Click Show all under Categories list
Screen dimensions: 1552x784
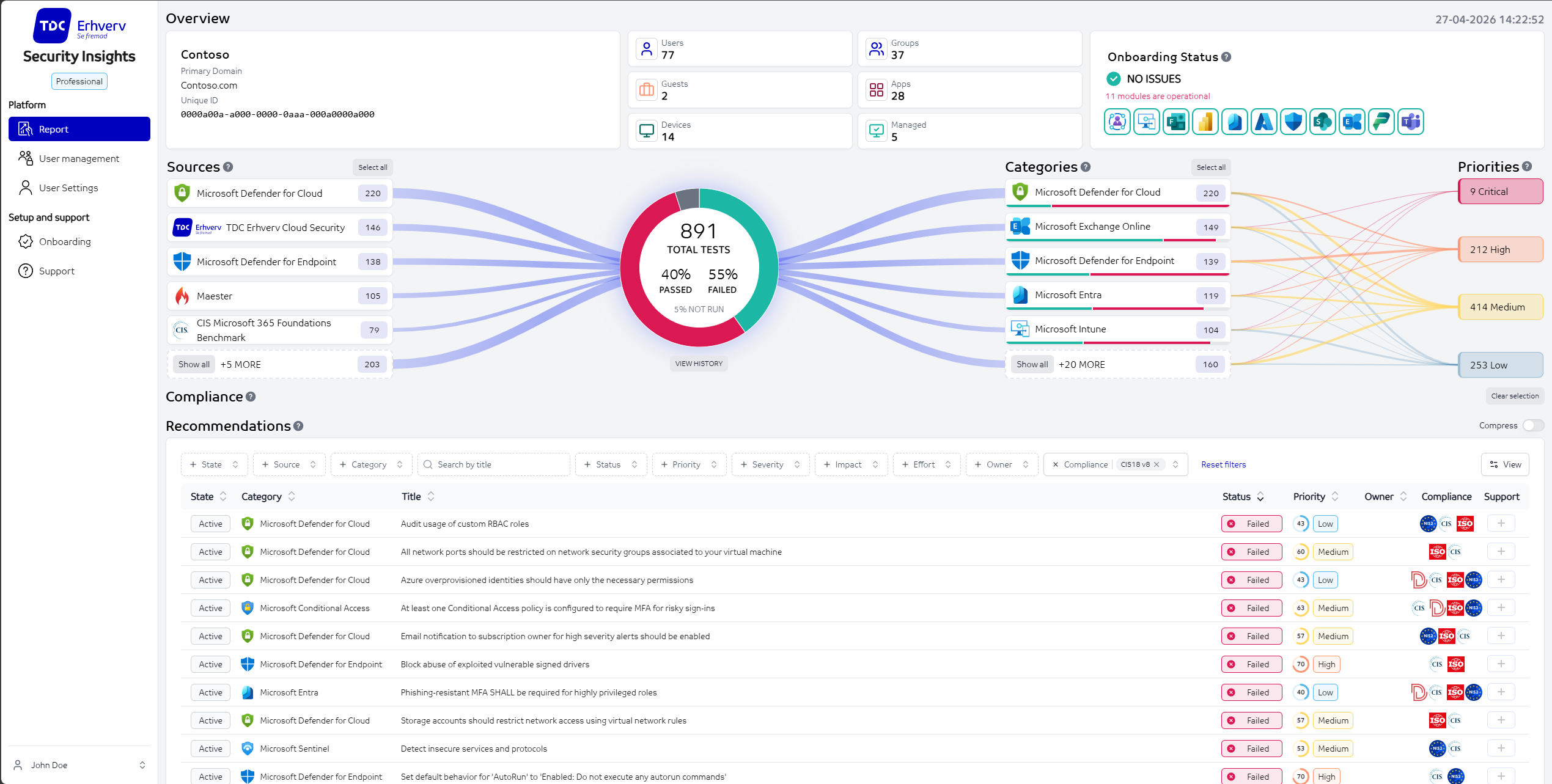pyautogui.click(x=1032, y=364)
